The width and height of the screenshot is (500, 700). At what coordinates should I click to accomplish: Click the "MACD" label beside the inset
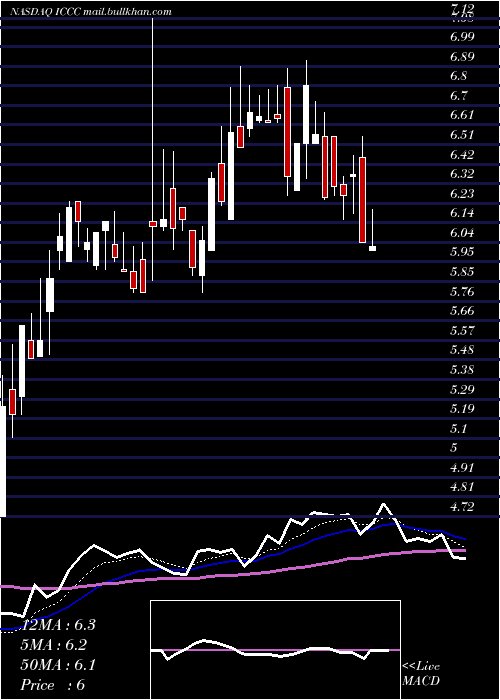point(421,681)
